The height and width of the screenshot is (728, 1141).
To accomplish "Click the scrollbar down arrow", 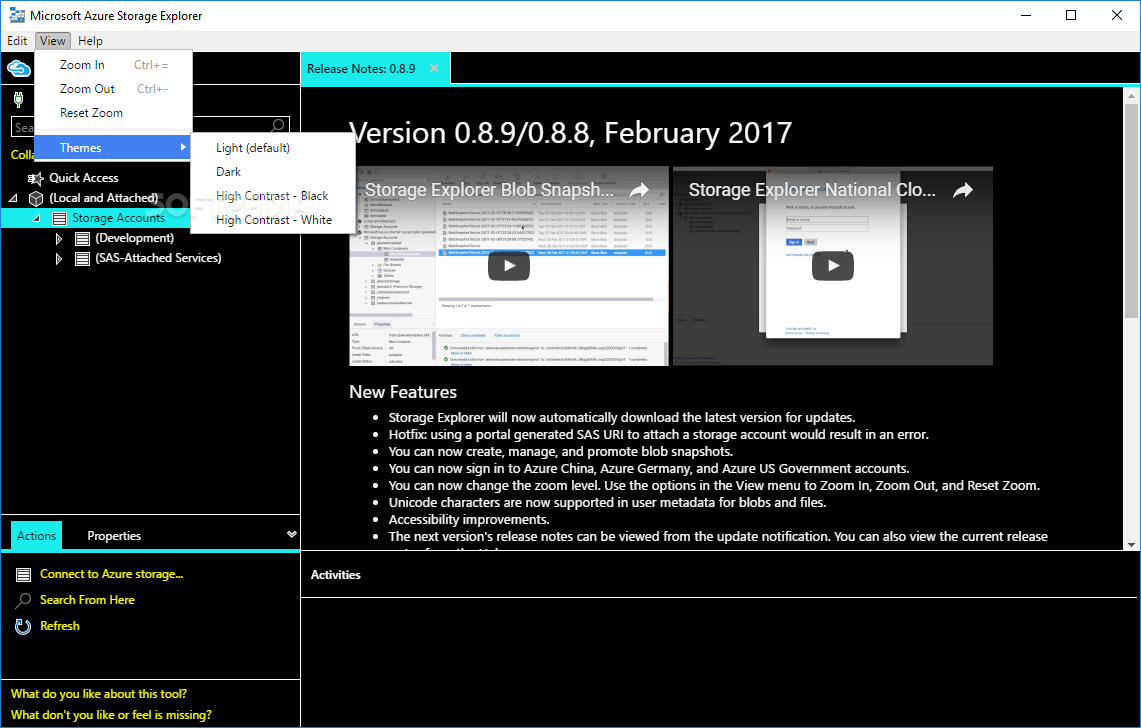I will [x=1131, y=544].
